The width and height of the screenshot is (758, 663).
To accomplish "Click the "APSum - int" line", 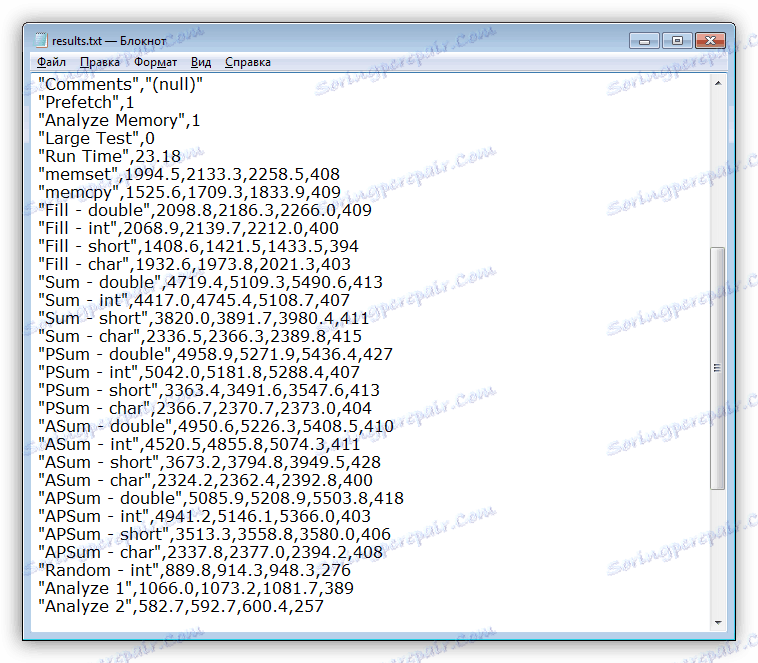I will tap(204, 517).
